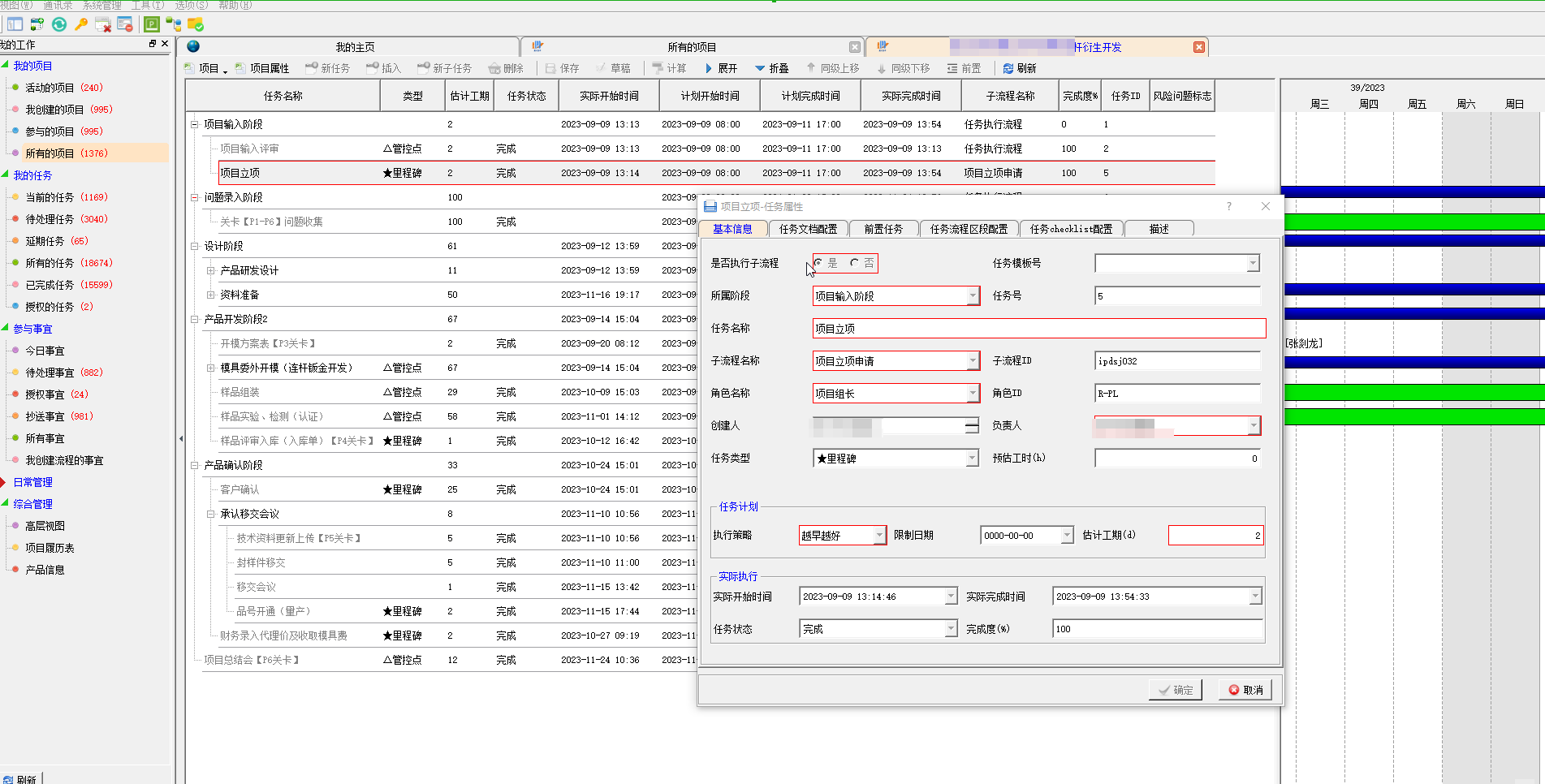
Task: Click the window with red X icon
Action: click(x=103, y=24)
